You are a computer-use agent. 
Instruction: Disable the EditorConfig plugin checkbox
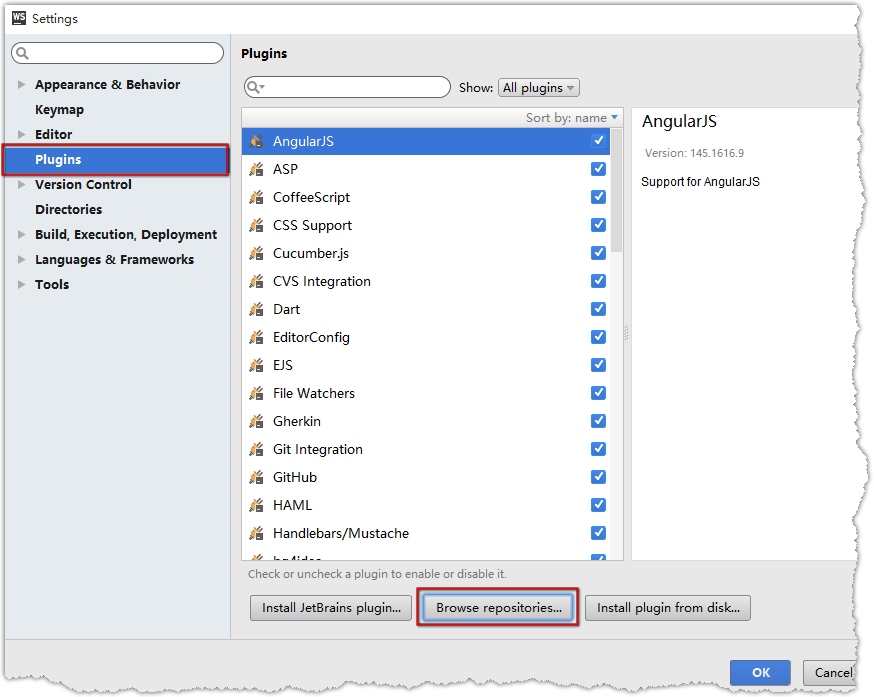[x=598, y=336]
